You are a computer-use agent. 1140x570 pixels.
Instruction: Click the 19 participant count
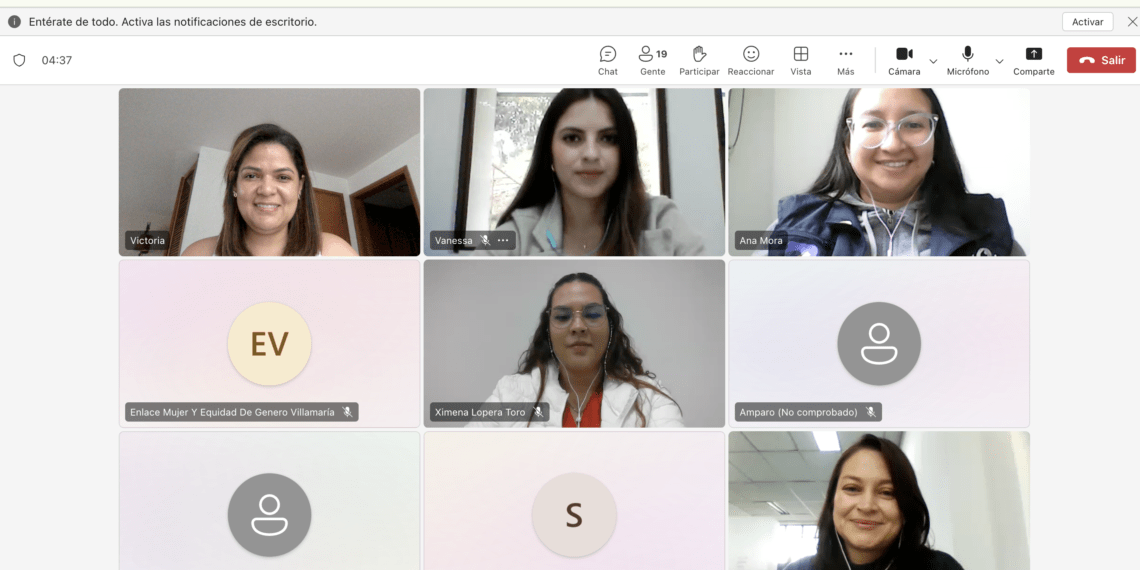662,54
